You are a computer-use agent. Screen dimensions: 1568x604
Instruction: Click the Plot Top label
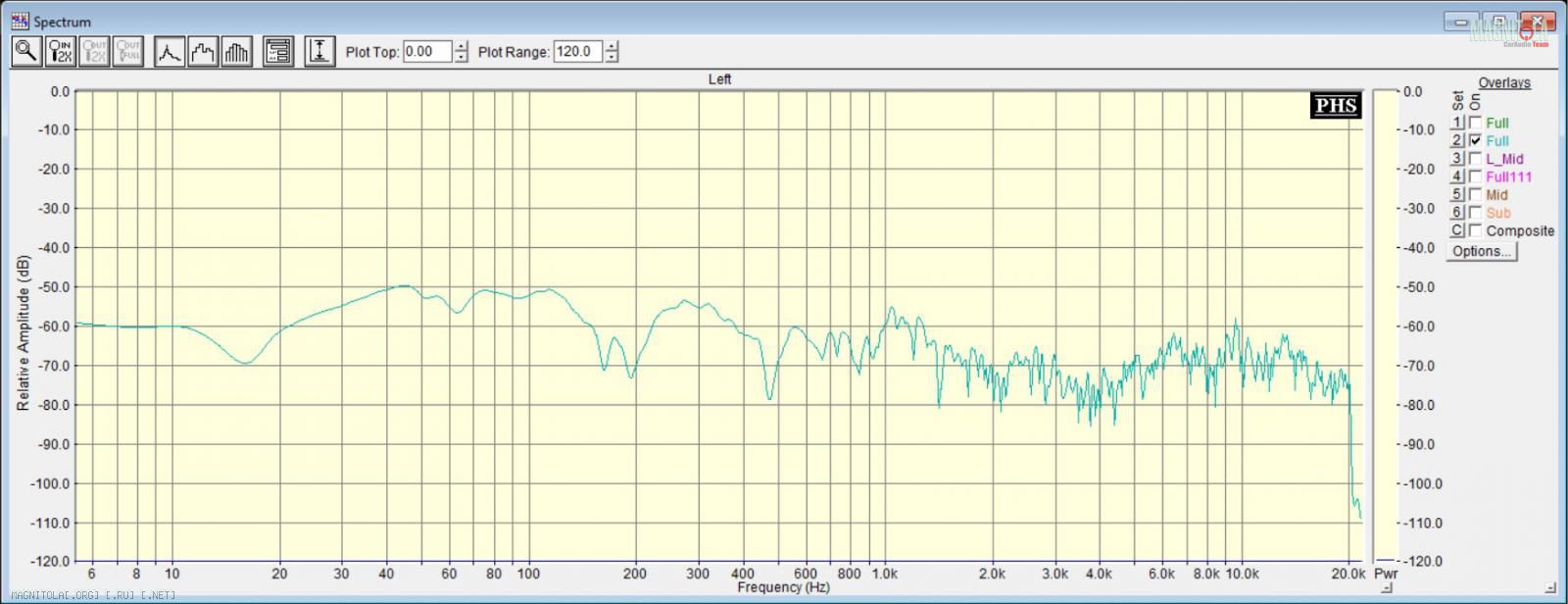point(372,52)
